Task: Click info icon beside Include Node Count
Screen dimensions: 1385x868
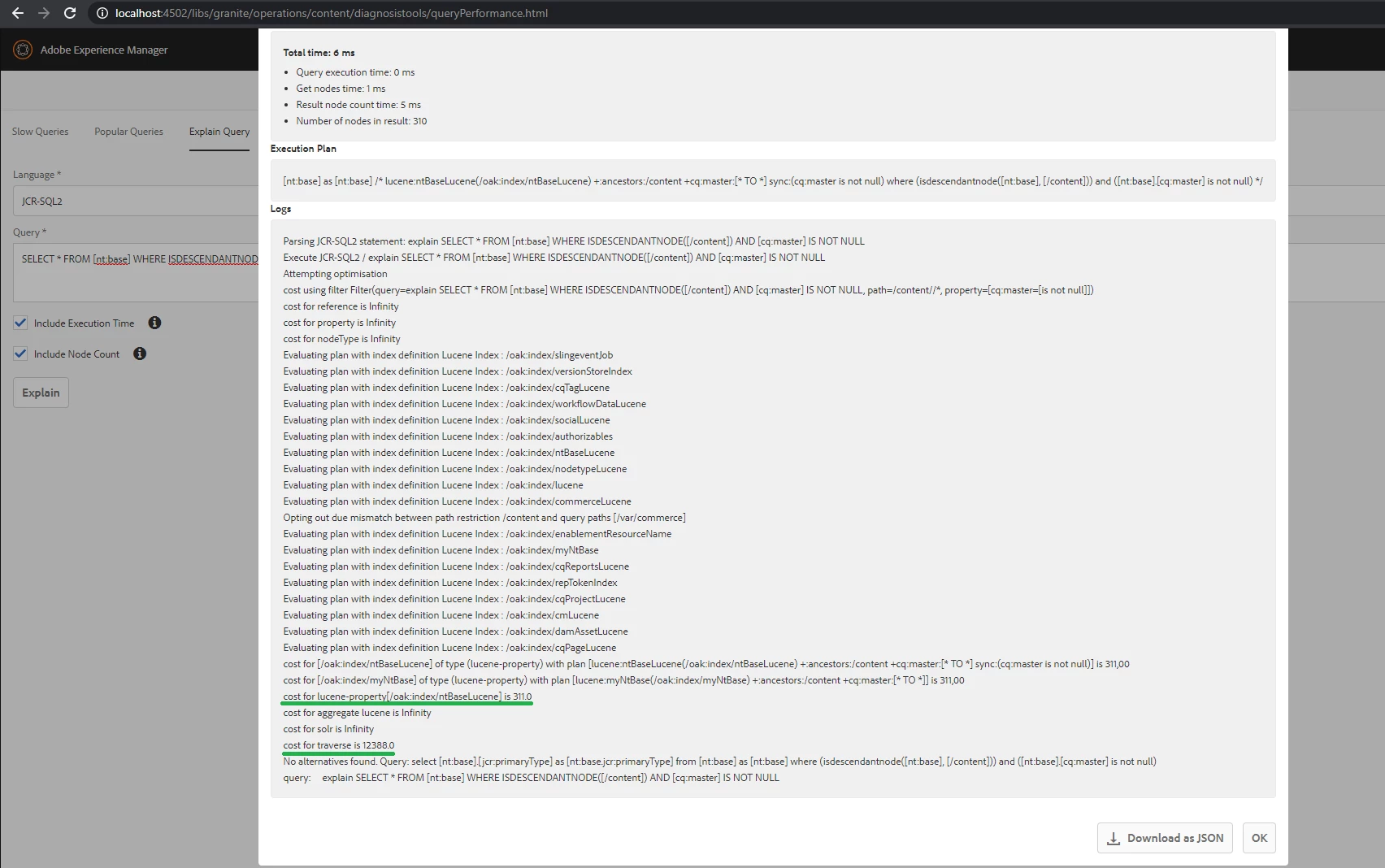Action: click(x=140, y=354)
